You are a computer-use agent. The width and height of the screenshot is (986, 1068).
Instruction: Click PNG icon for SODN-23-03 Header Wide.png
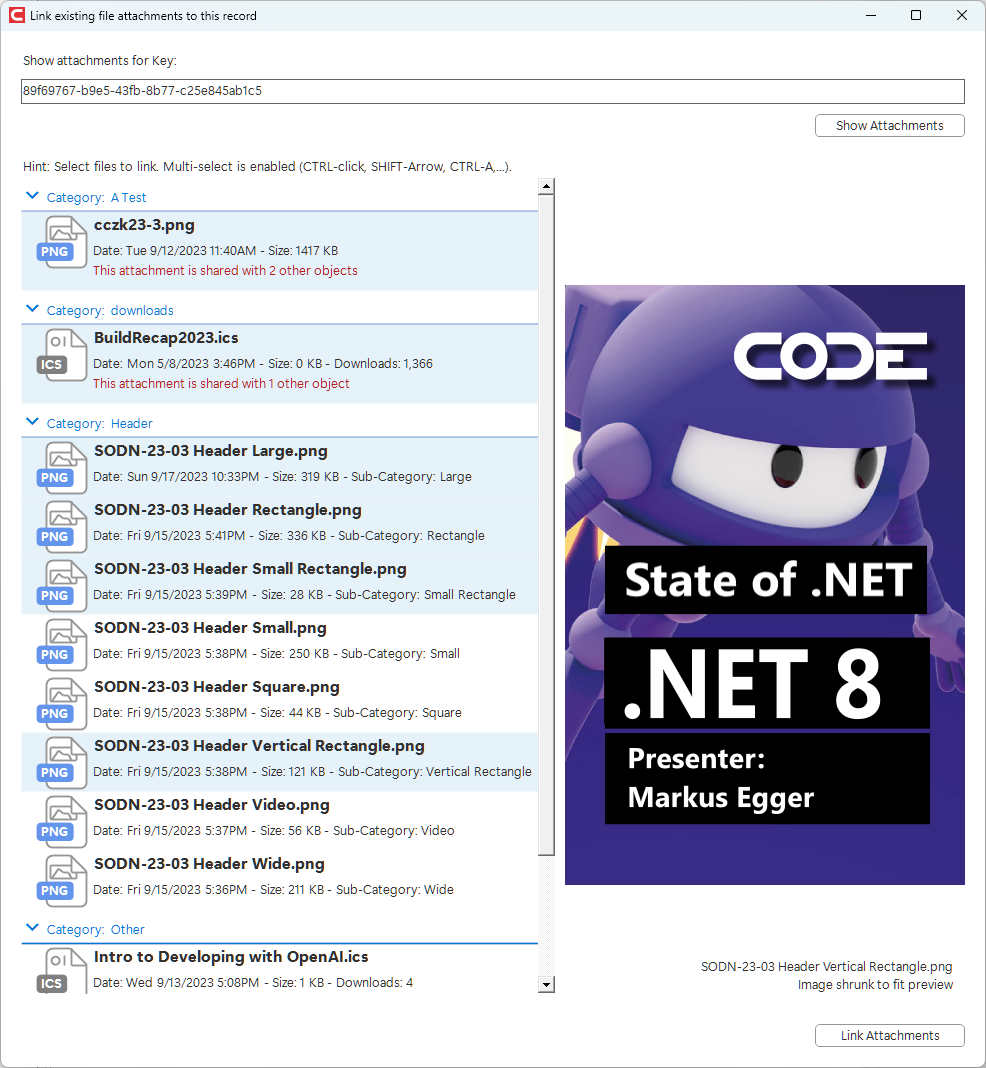[x=62, y=881]
